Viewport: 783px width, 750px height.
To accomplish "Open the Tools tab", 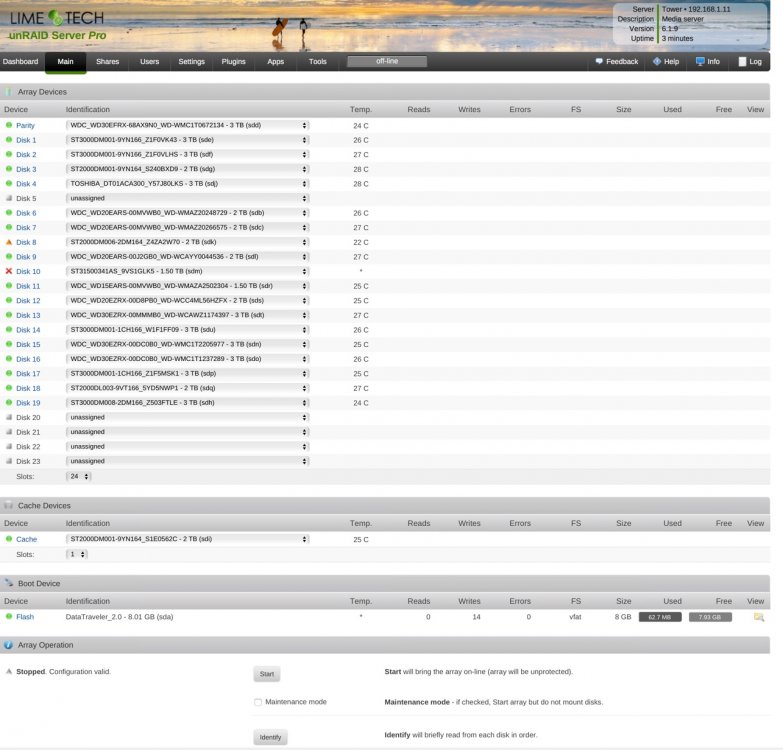I will 317,61.
